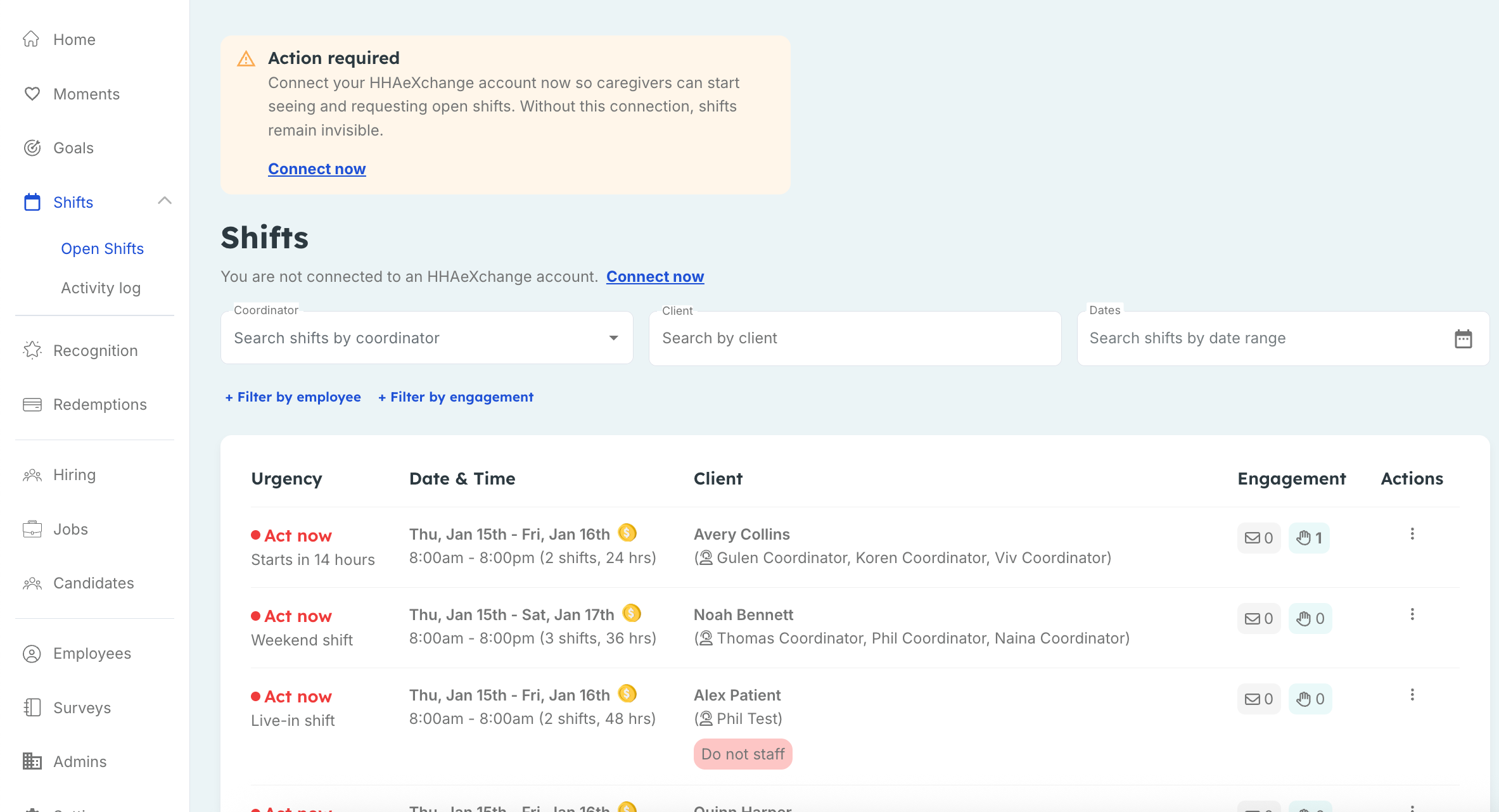The width and height of the screenshot is (1499, 812).
Task: Open Candidates from sidebar
Action: 93,583
